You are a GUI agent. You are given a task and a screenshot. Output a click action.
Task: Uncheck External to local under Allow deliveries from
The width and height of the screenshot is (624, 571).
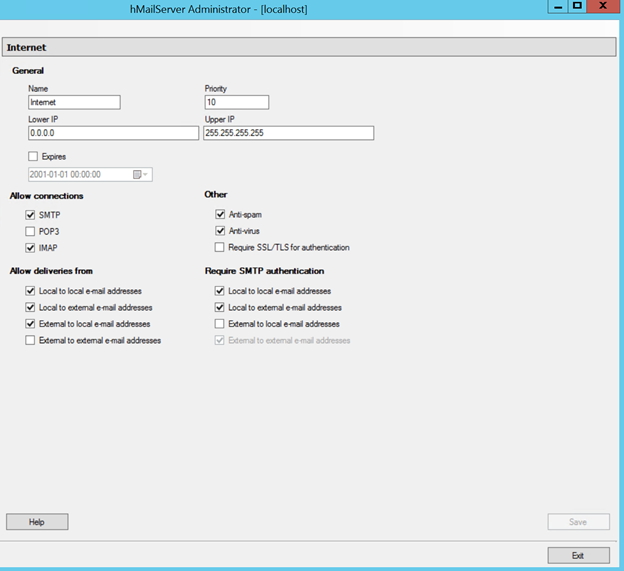[30, 324]
